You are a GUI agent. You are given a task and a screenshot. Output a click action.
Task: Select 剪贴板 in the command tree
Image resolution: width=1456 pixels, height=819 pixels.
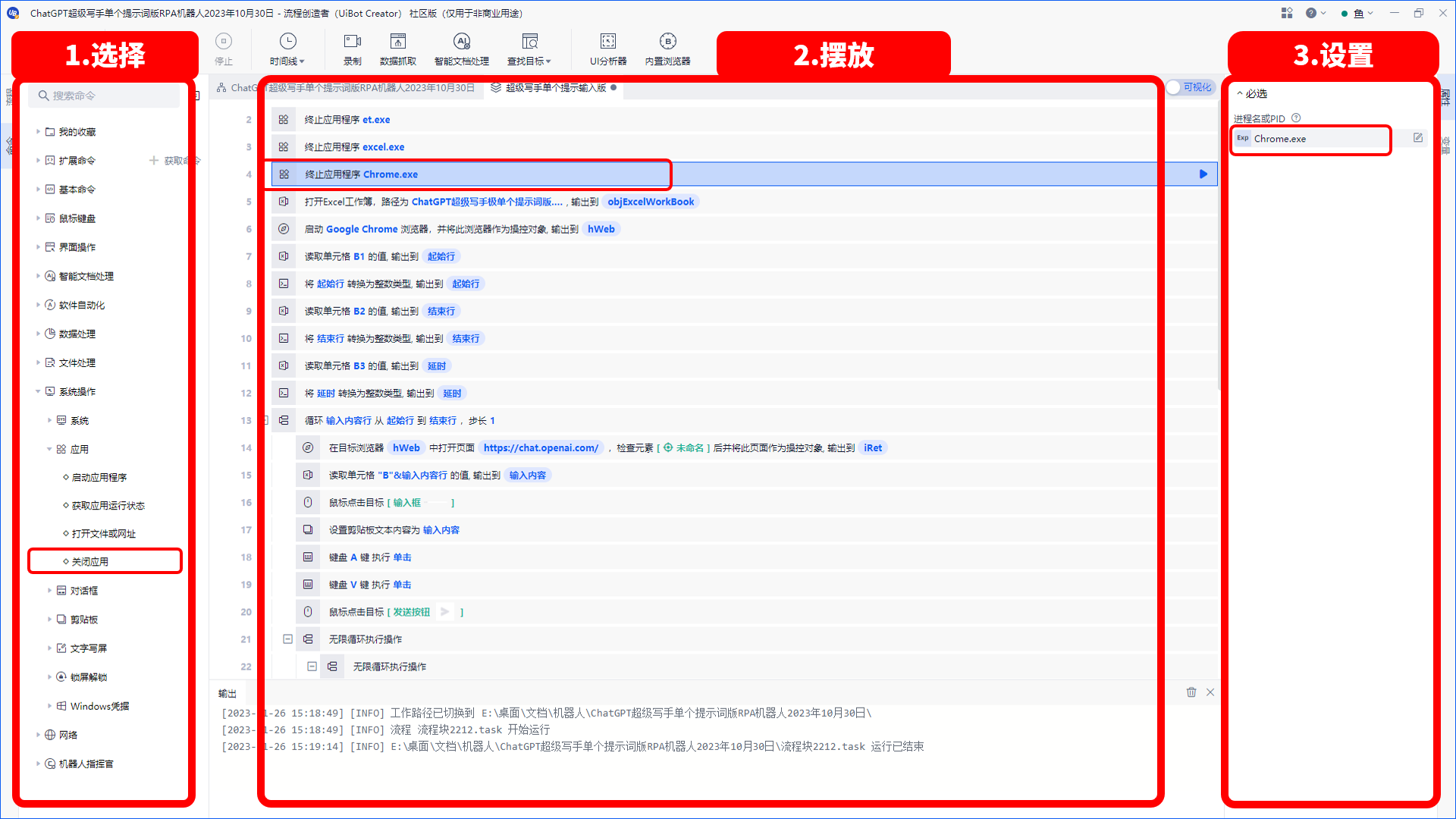tap(84, 620)
